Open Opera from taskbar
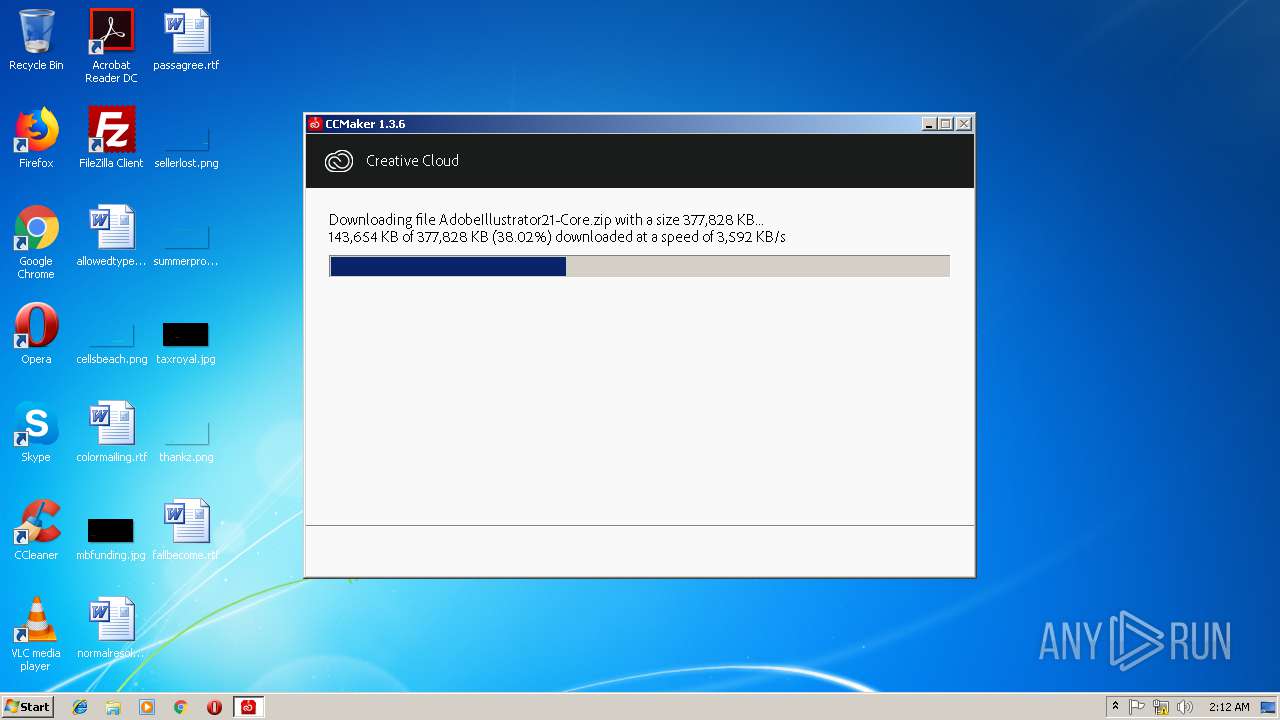Screen dimensions: 1280x720 click(x=214, y=707)
